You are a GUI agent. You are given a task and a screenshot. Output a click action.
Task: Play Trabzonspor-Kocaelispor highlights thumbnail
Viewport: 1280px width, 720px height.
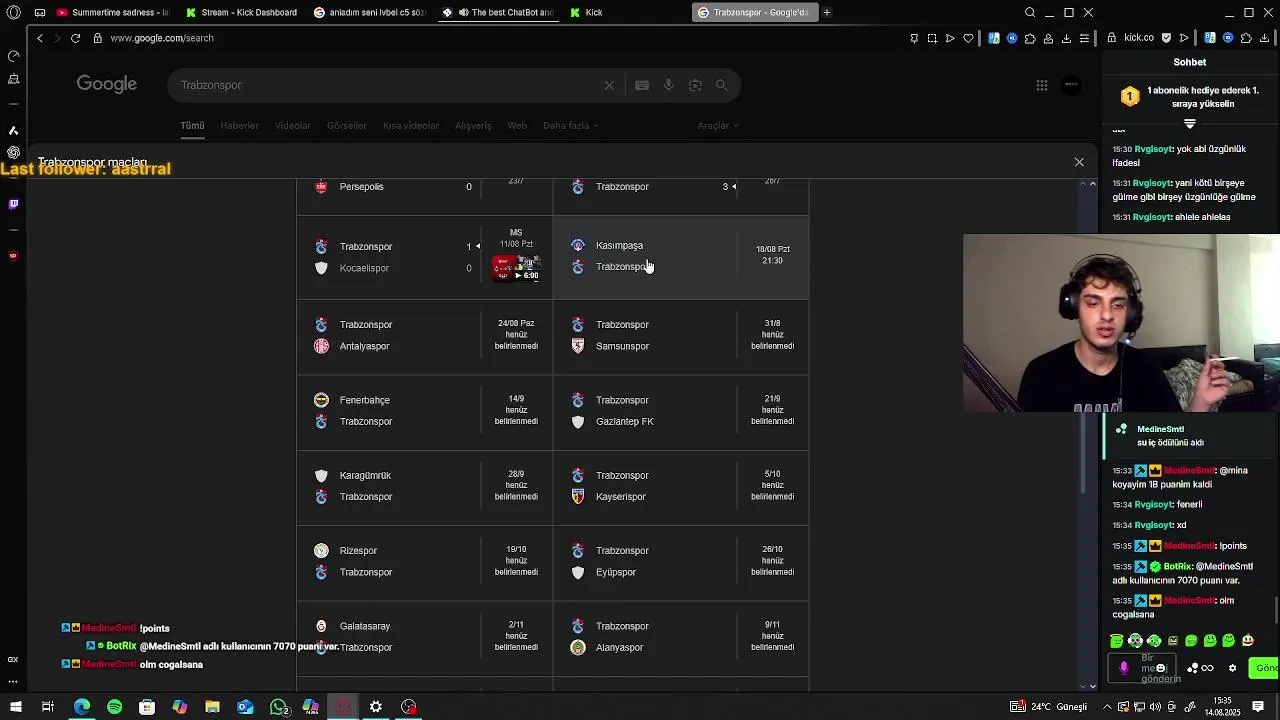pos(516,267)
